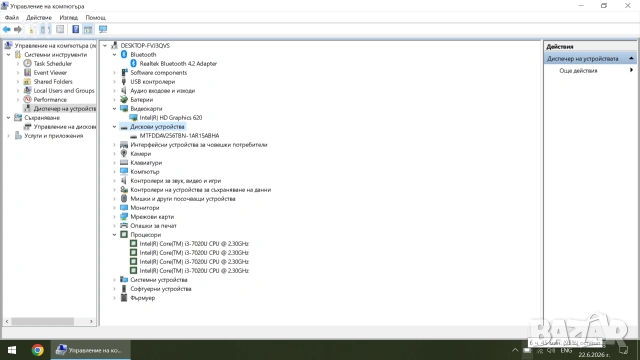Expand Услуги и приложения in left tree
Screen dimensions: 640x360
pos(9,136)
